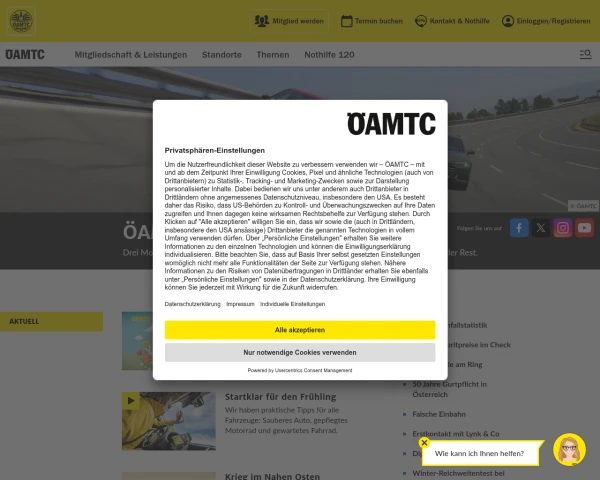Click the Kontakt & Nothilfe phone icon
This screenshot has width=600, height=480.
click(421, 21)
